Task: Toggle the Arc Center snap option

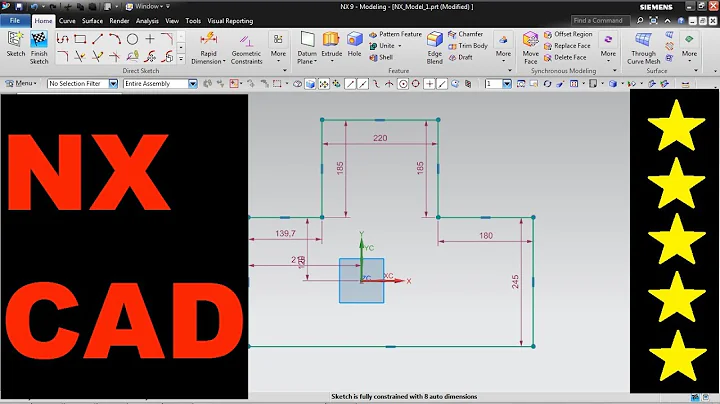Action: tap(403, 84)
